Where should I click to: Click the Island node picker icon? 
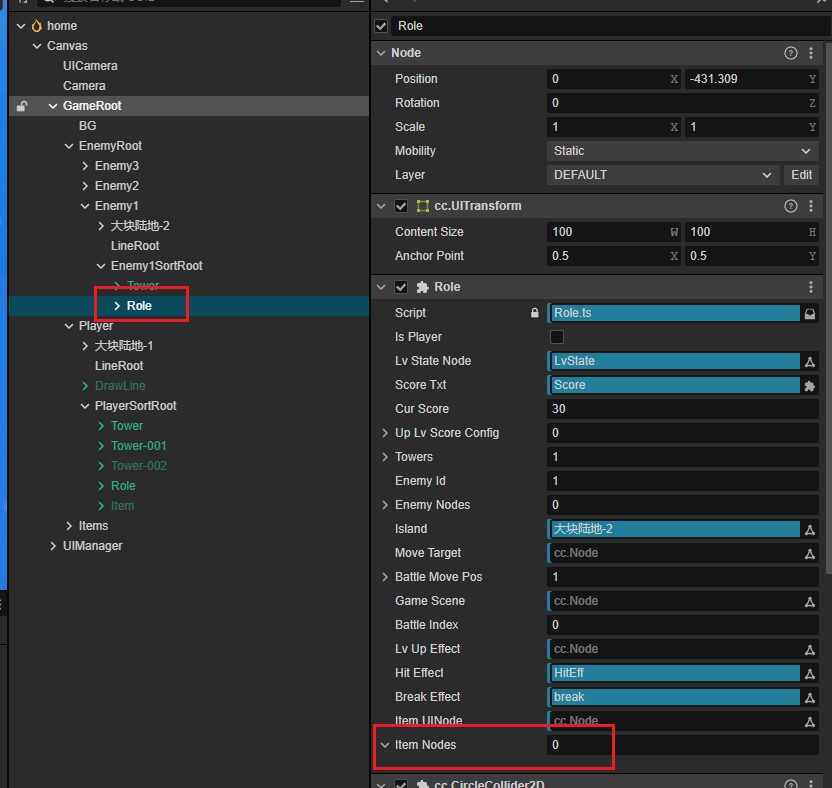point(810,530)
